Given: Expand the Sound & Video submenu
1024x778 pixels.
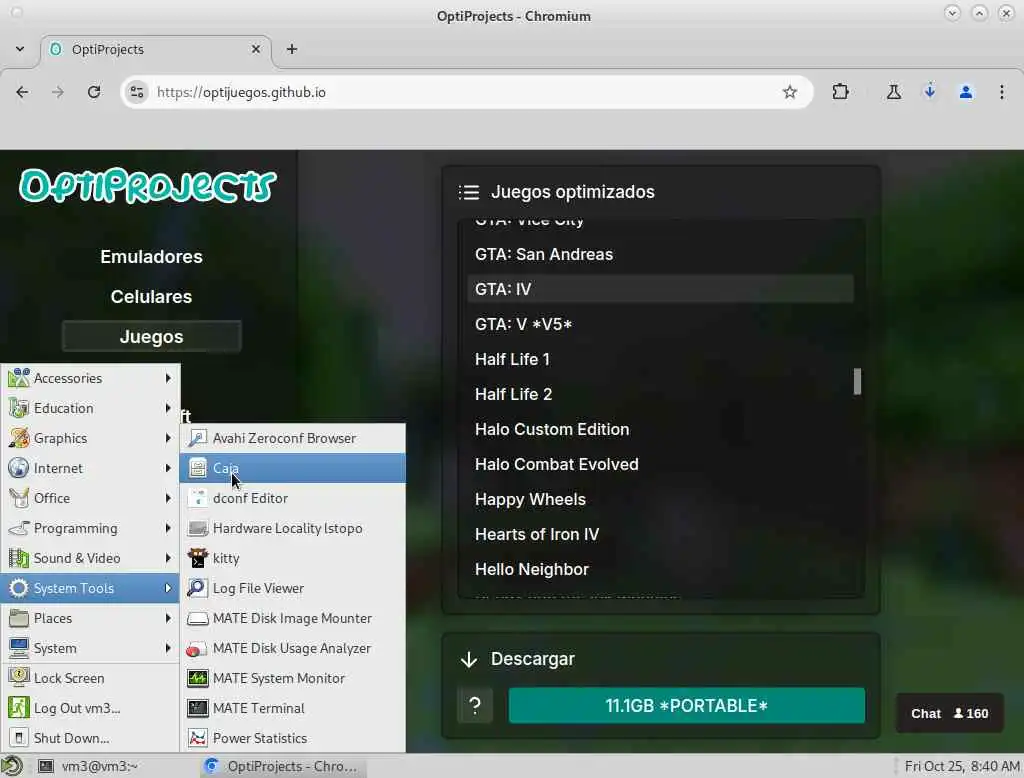Looking at the screenshot, I should click(90, 559).
